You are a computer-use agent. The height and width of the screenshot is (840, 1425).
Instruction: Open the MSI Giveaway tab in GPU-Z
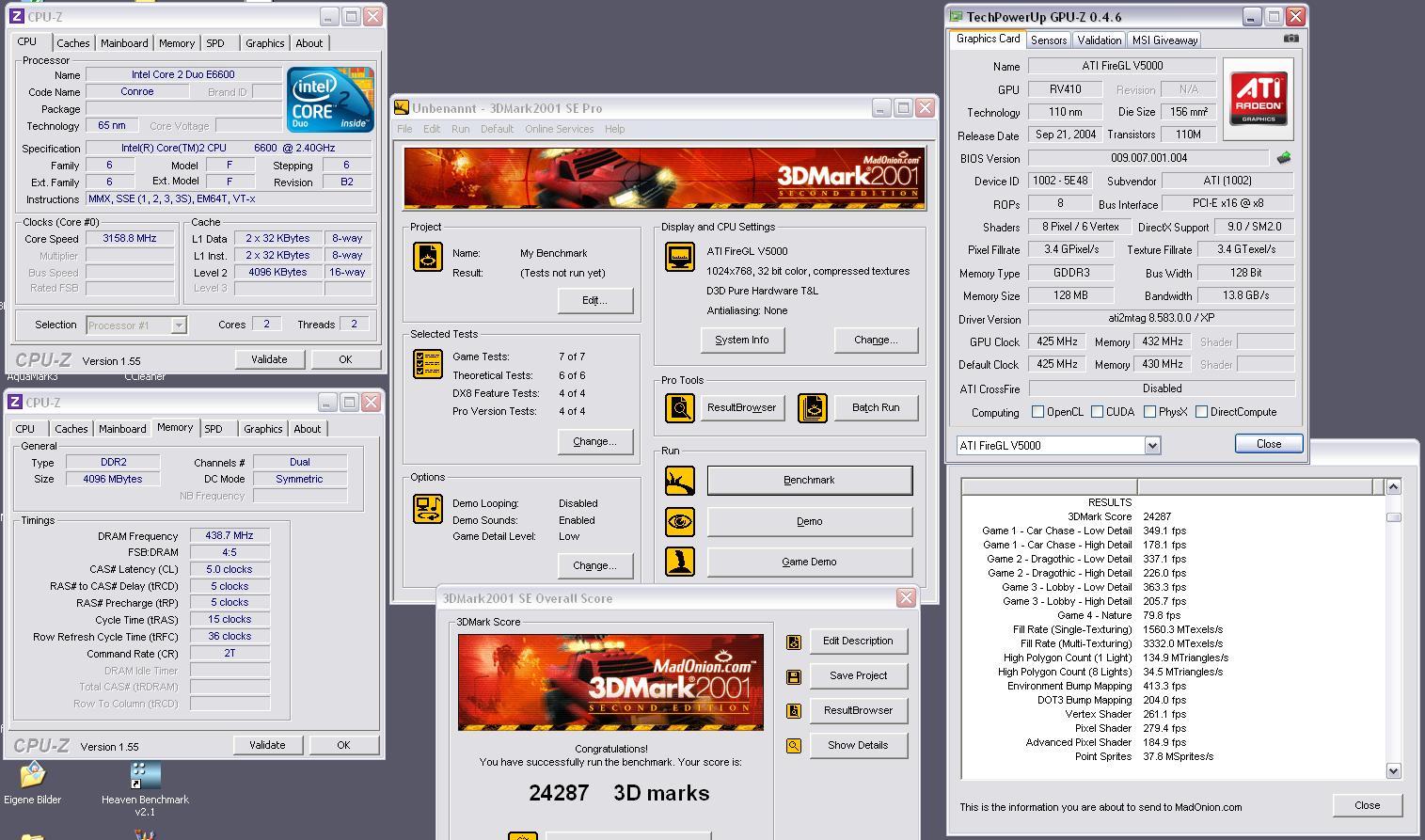coord(1164,40)
